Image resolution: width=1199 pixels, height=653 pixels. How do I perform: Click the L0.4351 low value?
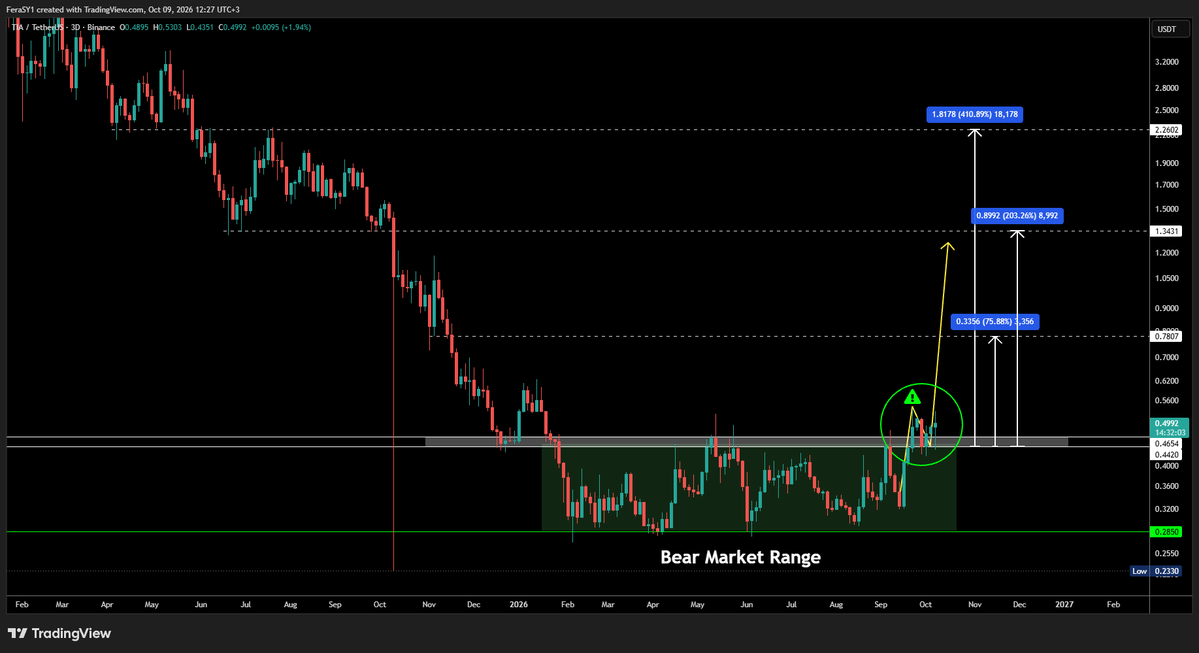coord(200,28)
